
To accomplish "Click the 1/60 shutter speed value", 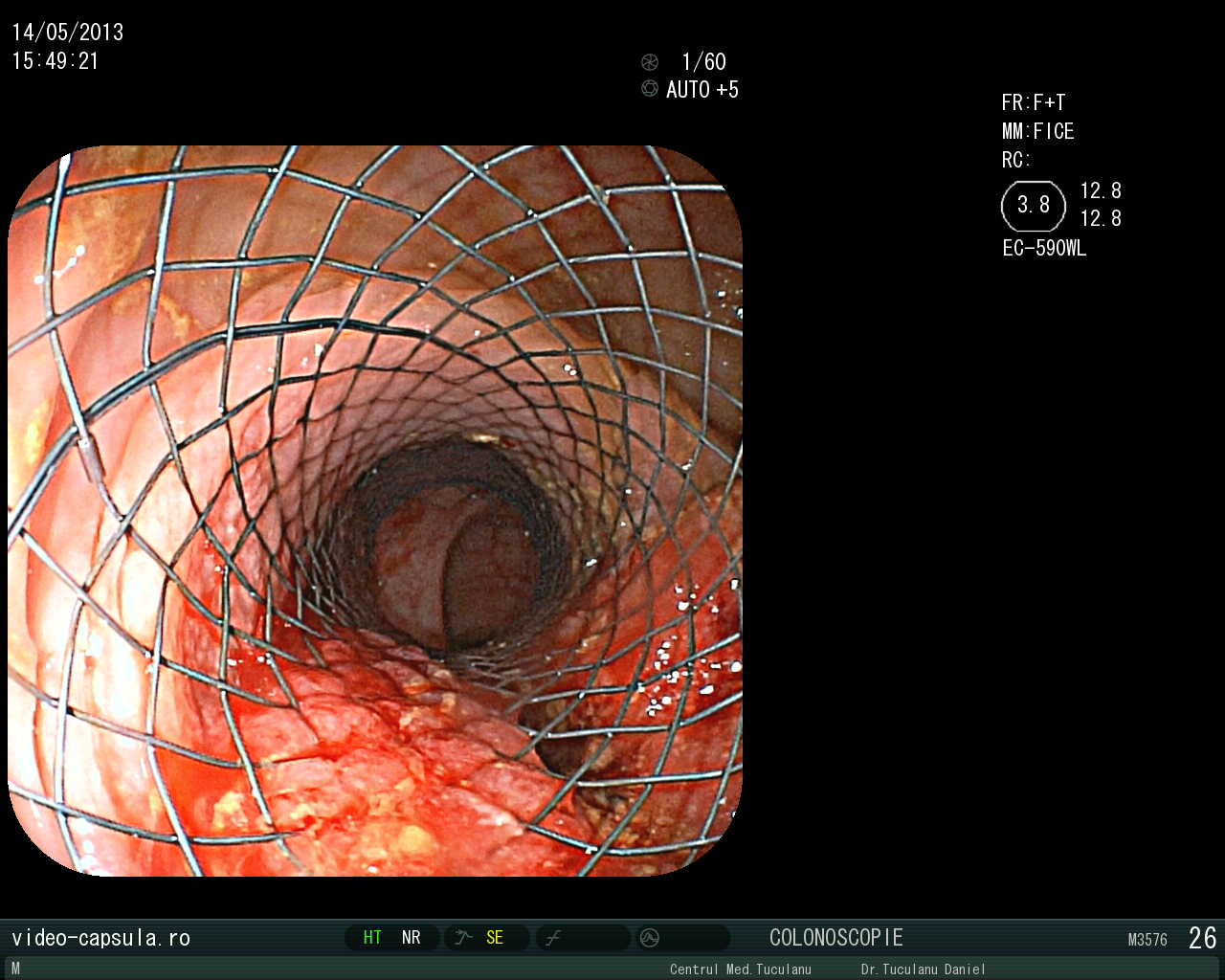I will click(x=703, y=62).
